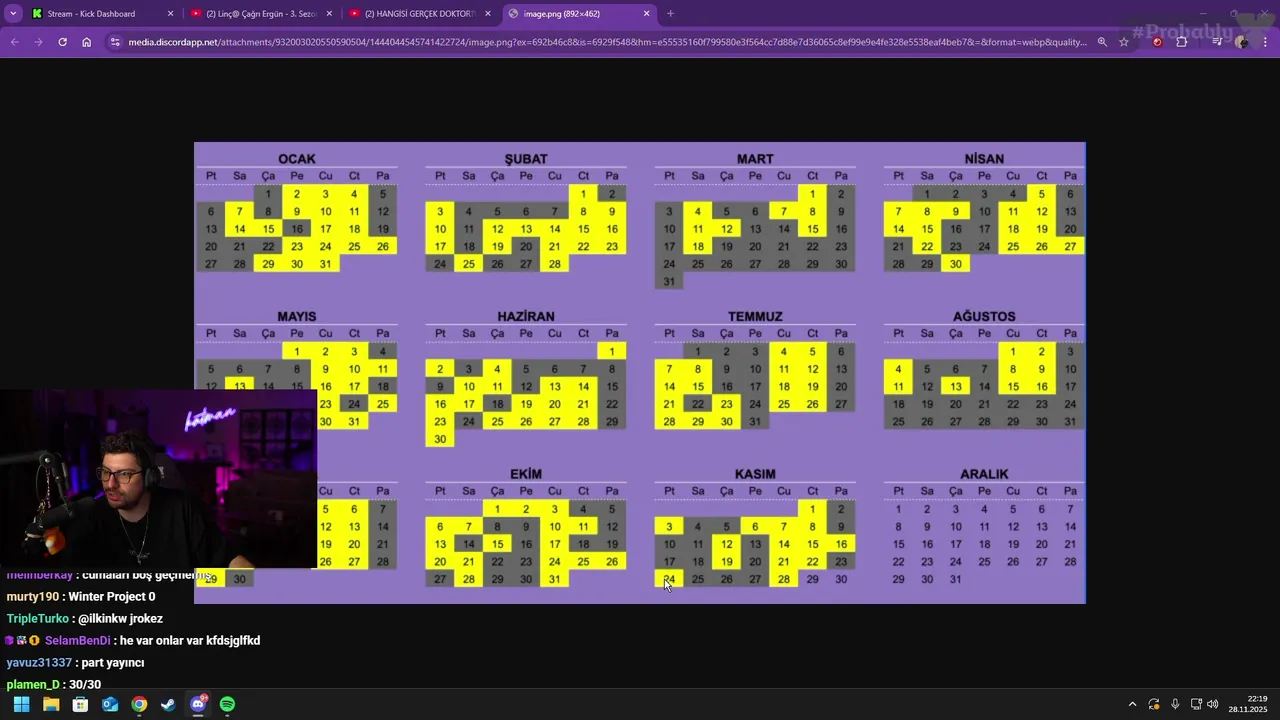Open Outlook from the taskbar
Image resolution: width=1280 pixels, height=720 pixels.
point(110,704)
